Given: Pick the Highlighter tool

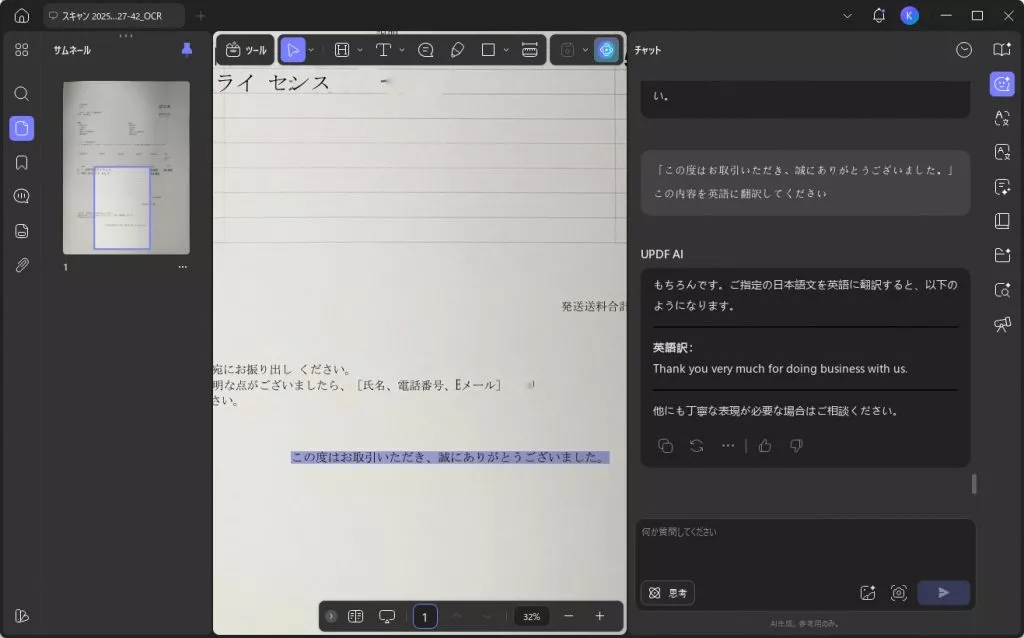Looking at the screenshot, I should coord(458,49).
